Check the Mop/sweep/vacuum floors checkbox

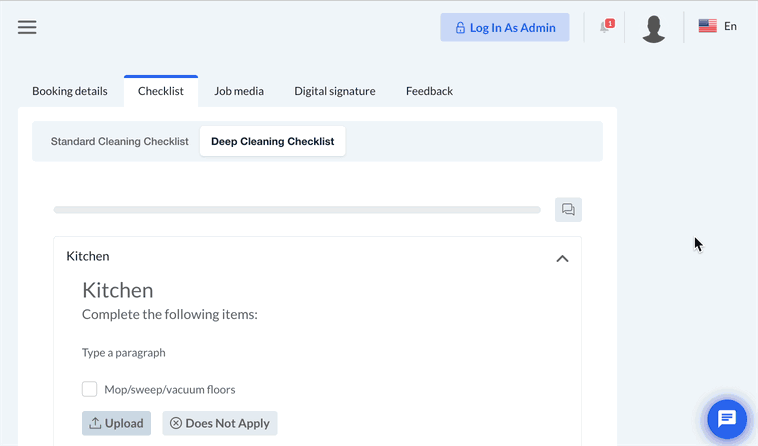click(90, 389)
